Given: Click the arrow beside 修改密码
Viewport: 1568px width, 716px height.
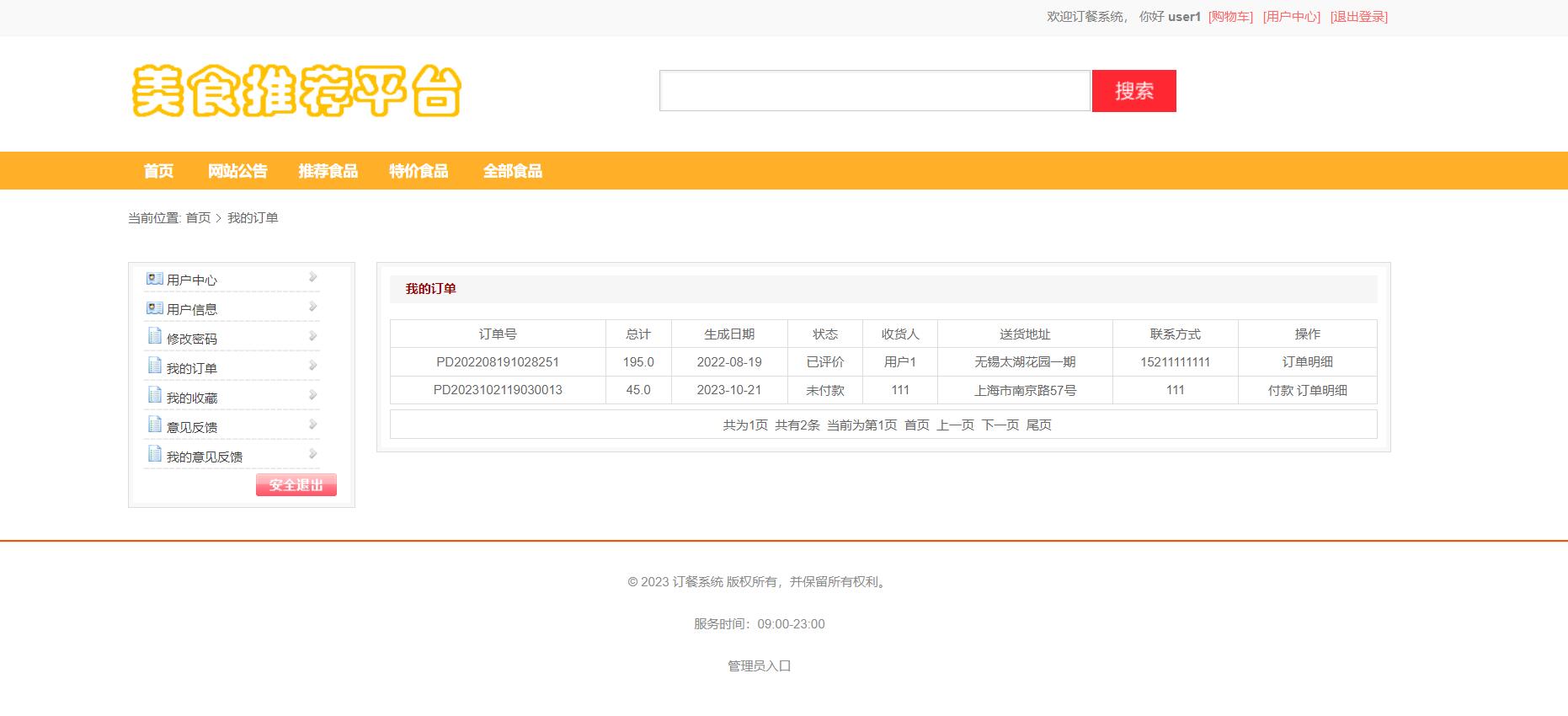Looking at the screenshot, I should tap(312, 336).
